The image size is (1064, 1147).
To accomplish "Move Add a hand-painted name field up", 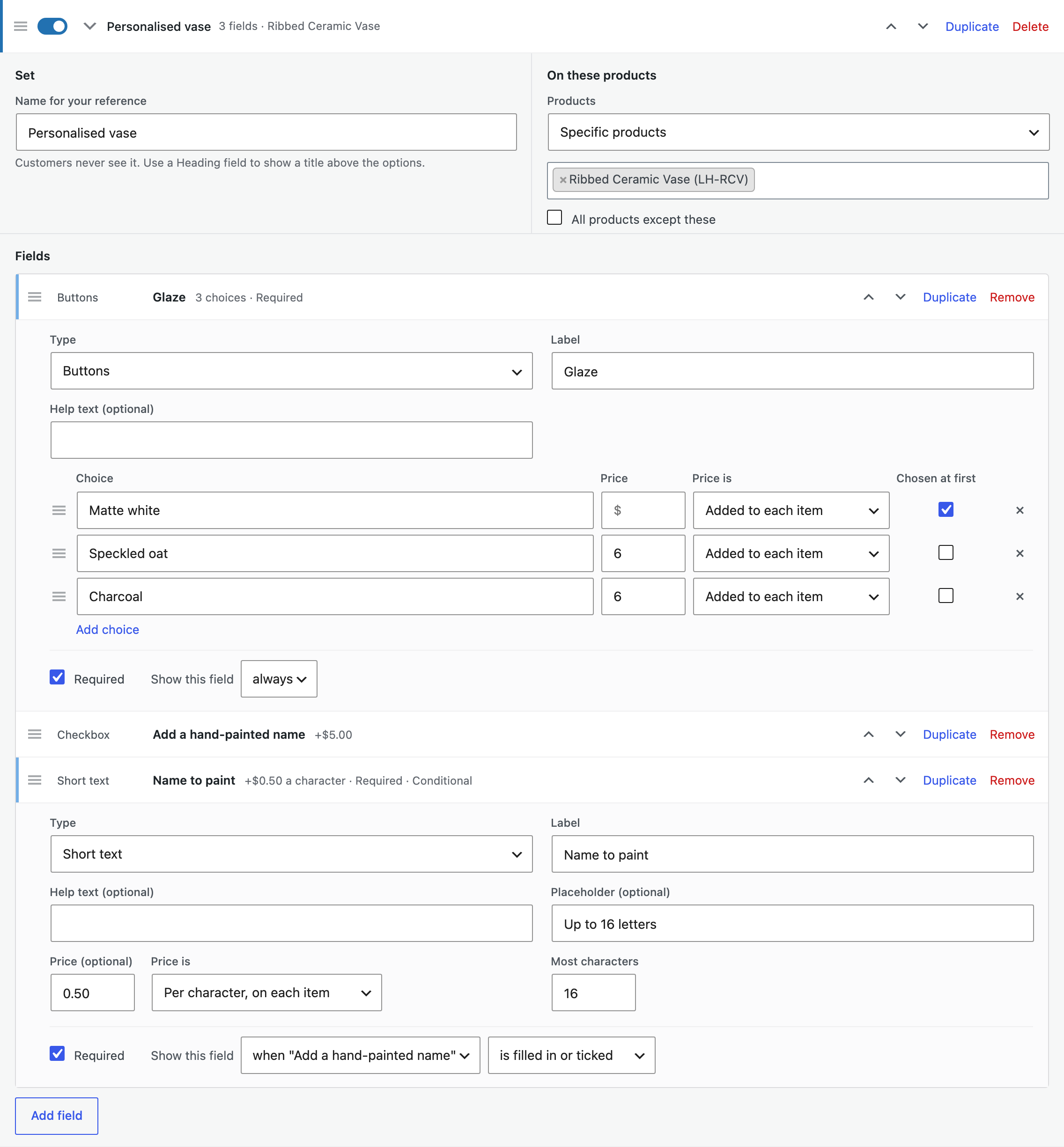I will click(x=868, y=735).
